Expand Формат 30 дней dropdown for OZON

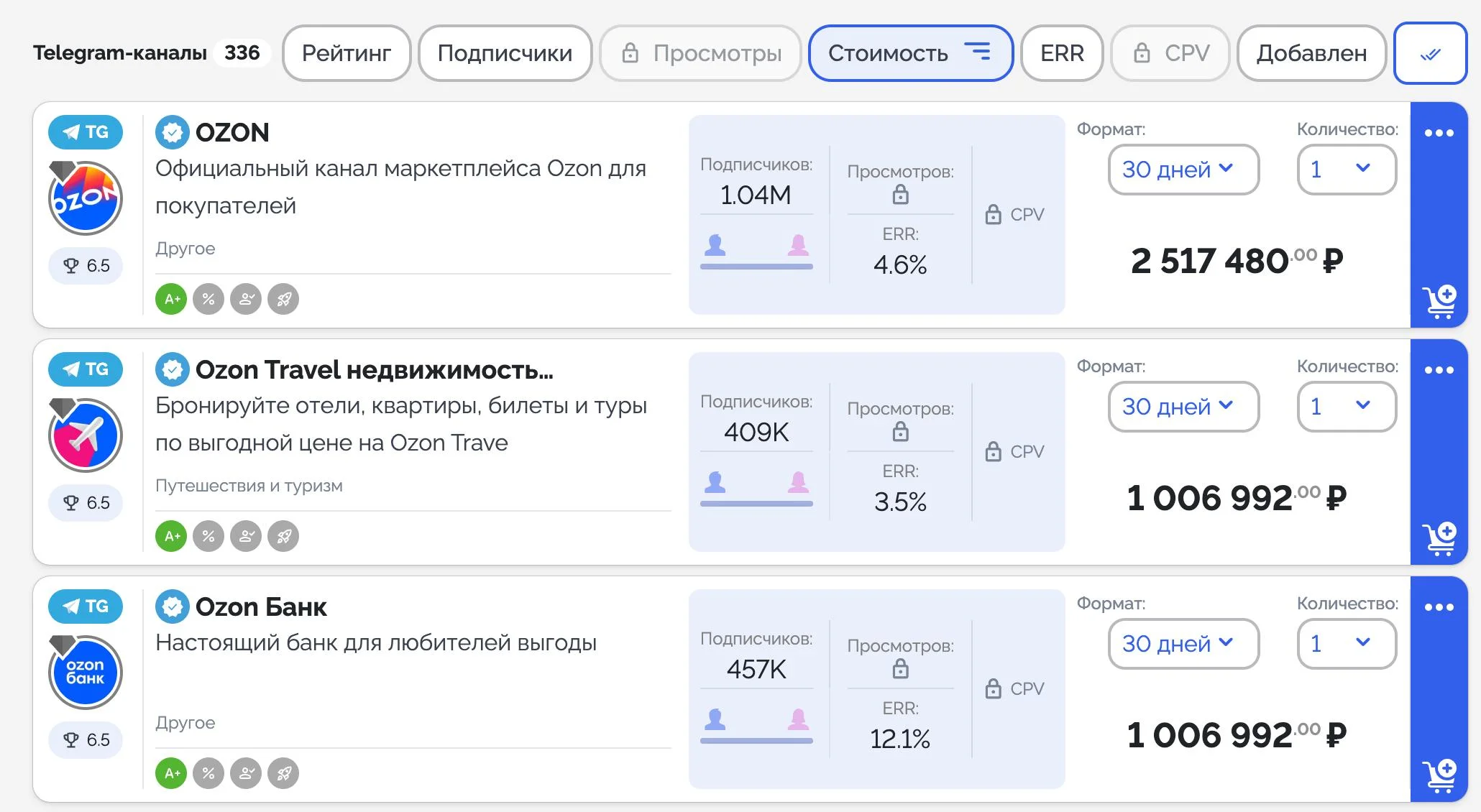(x=1183, y=170)
